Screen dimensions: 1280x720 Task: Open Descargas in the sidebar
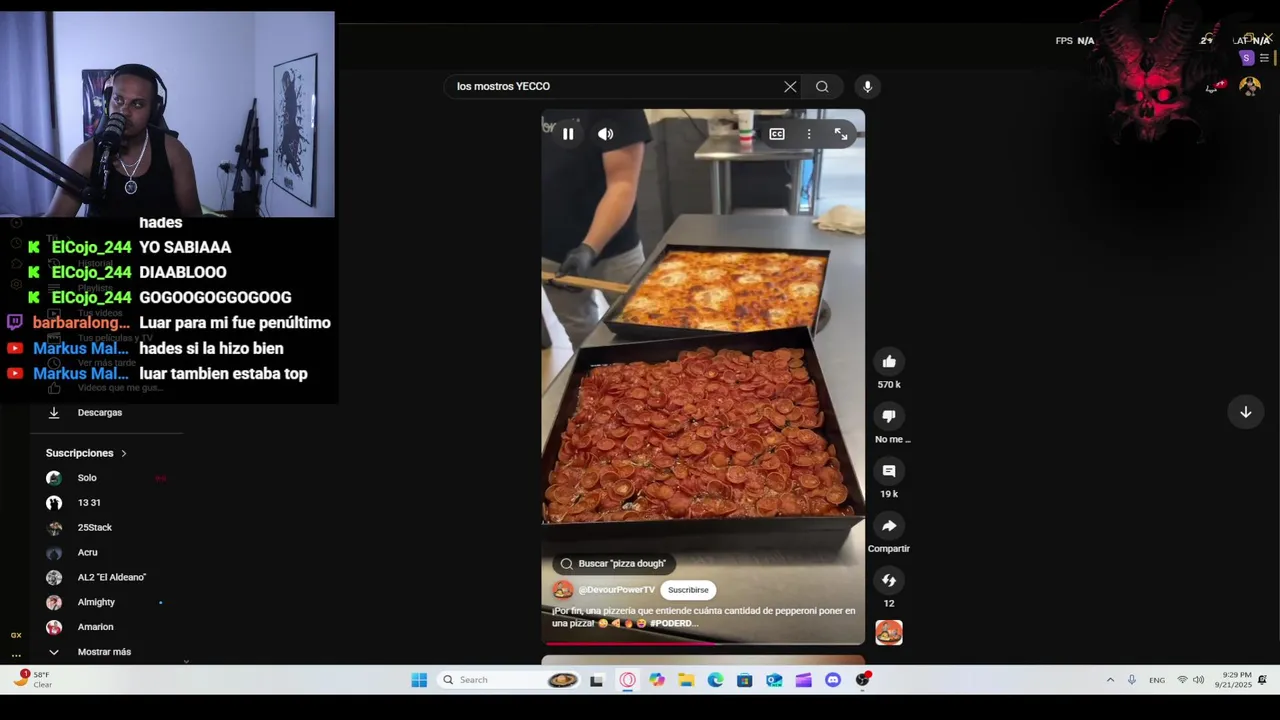click(x=100, y=412)
